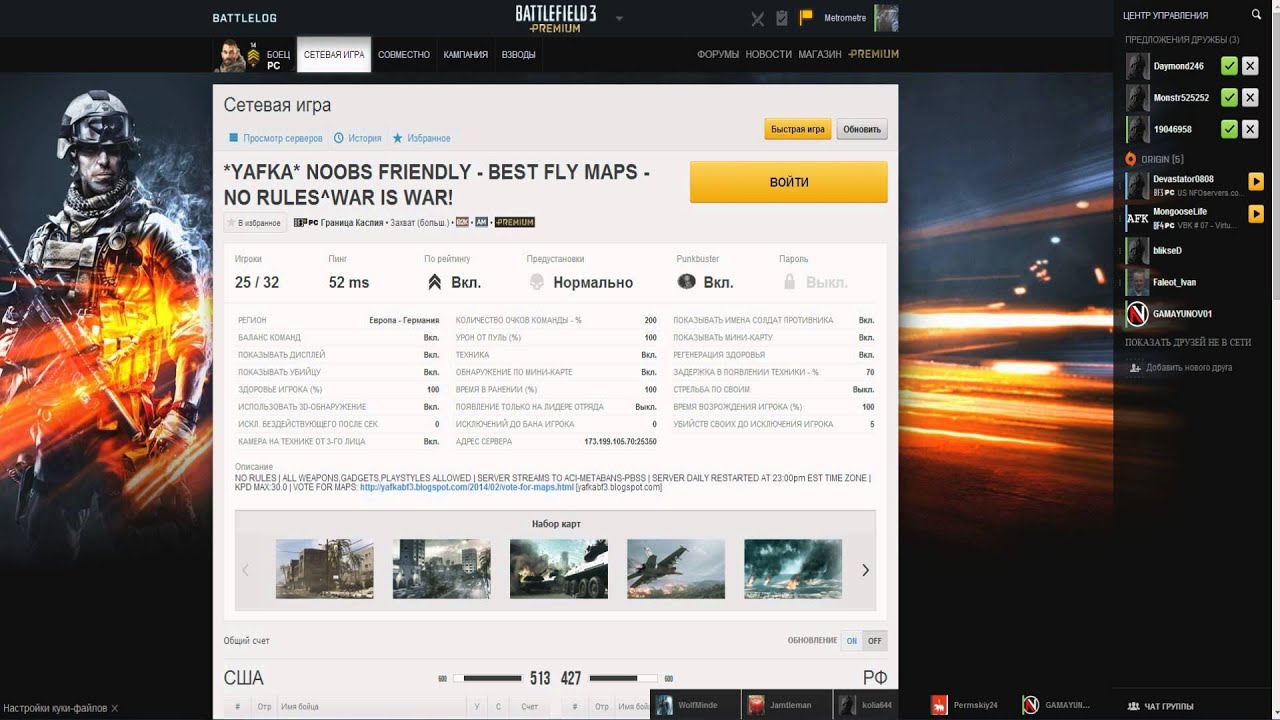Open the МАГАЗИН link

820,54
